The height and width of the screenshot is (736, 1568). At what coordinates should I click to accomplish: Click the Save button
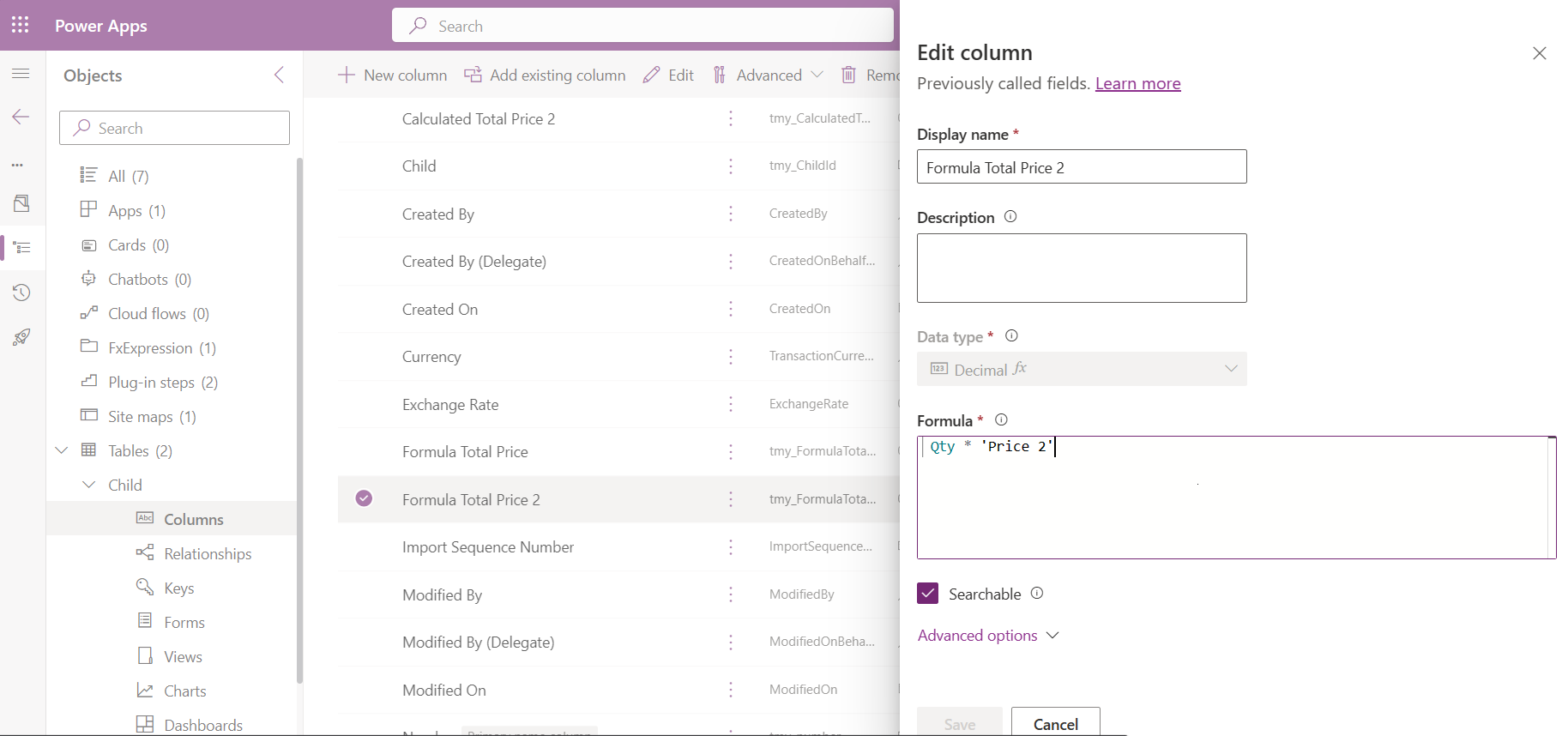pos(959,723)
